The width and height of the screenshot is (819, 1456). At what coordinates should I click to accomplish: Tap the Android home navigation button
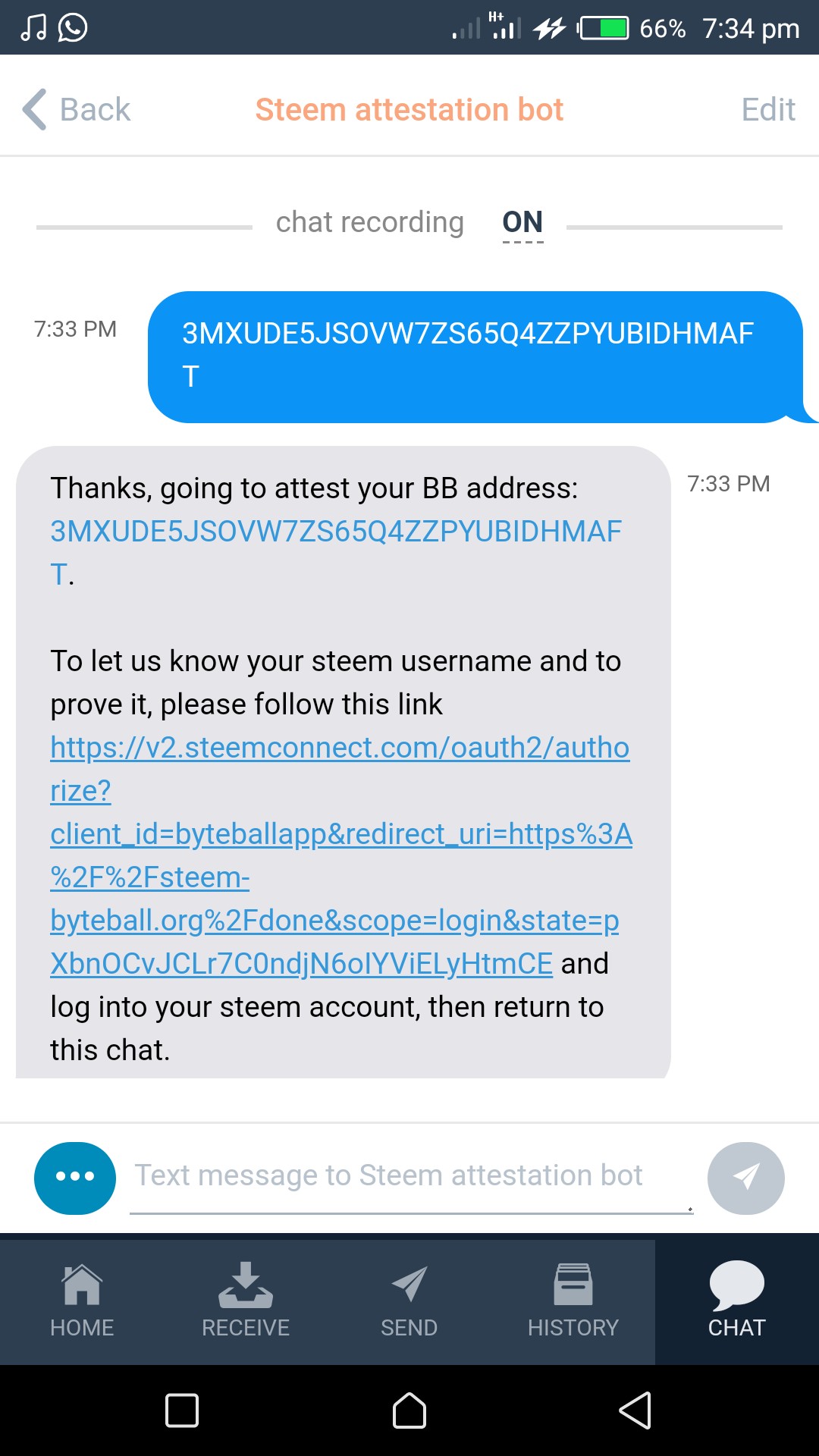pyautogui.click(x=409, y=1410)
